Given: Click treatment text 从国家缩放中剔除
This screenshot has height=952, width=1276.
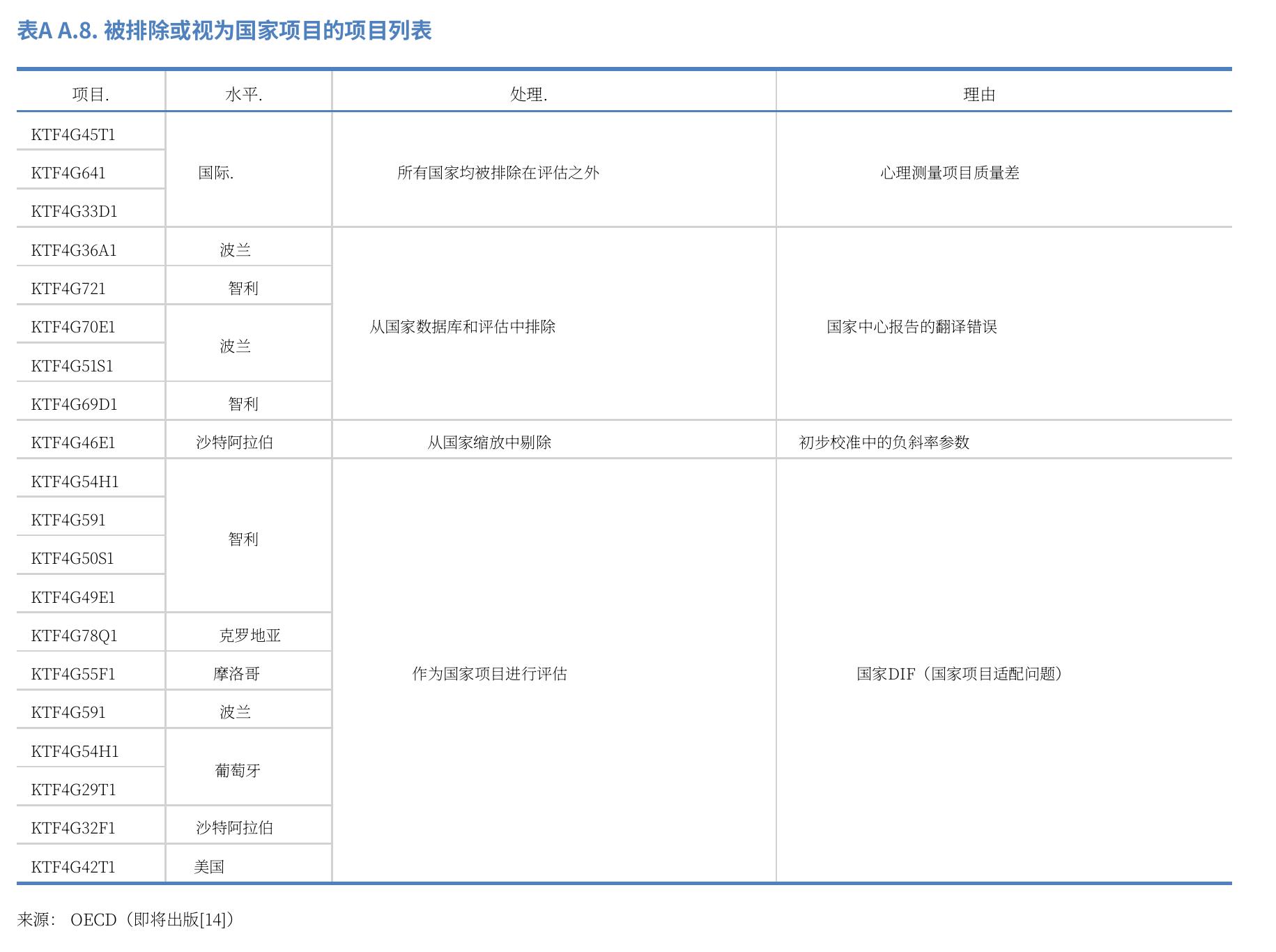Looking at the screenshot, I should (489, 443).
